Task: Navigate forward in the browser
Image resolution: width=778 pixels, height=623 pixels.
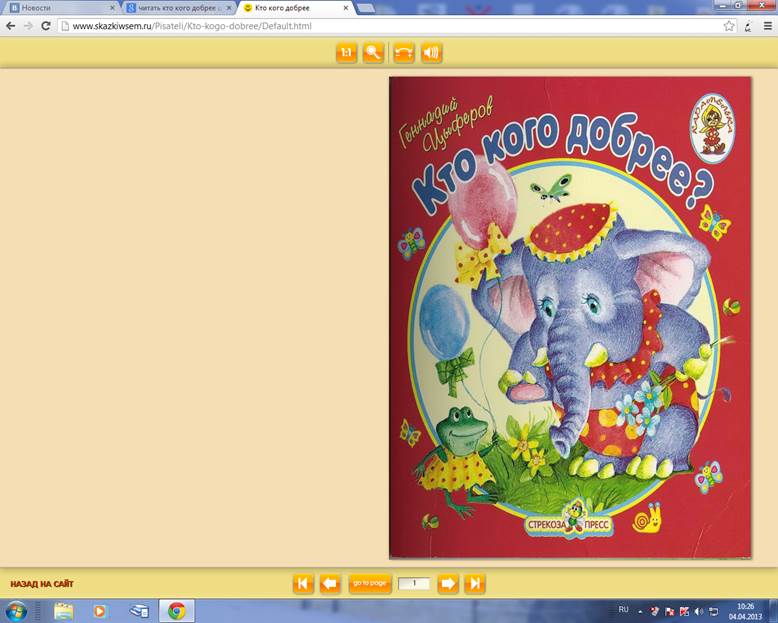Action: tap(28, 26)
